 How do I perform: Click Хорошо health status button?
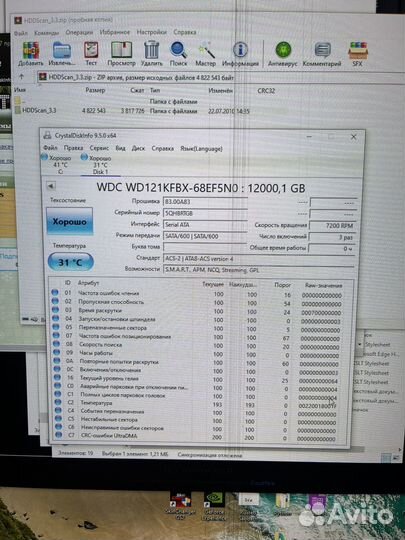click(x=70, y=221)
